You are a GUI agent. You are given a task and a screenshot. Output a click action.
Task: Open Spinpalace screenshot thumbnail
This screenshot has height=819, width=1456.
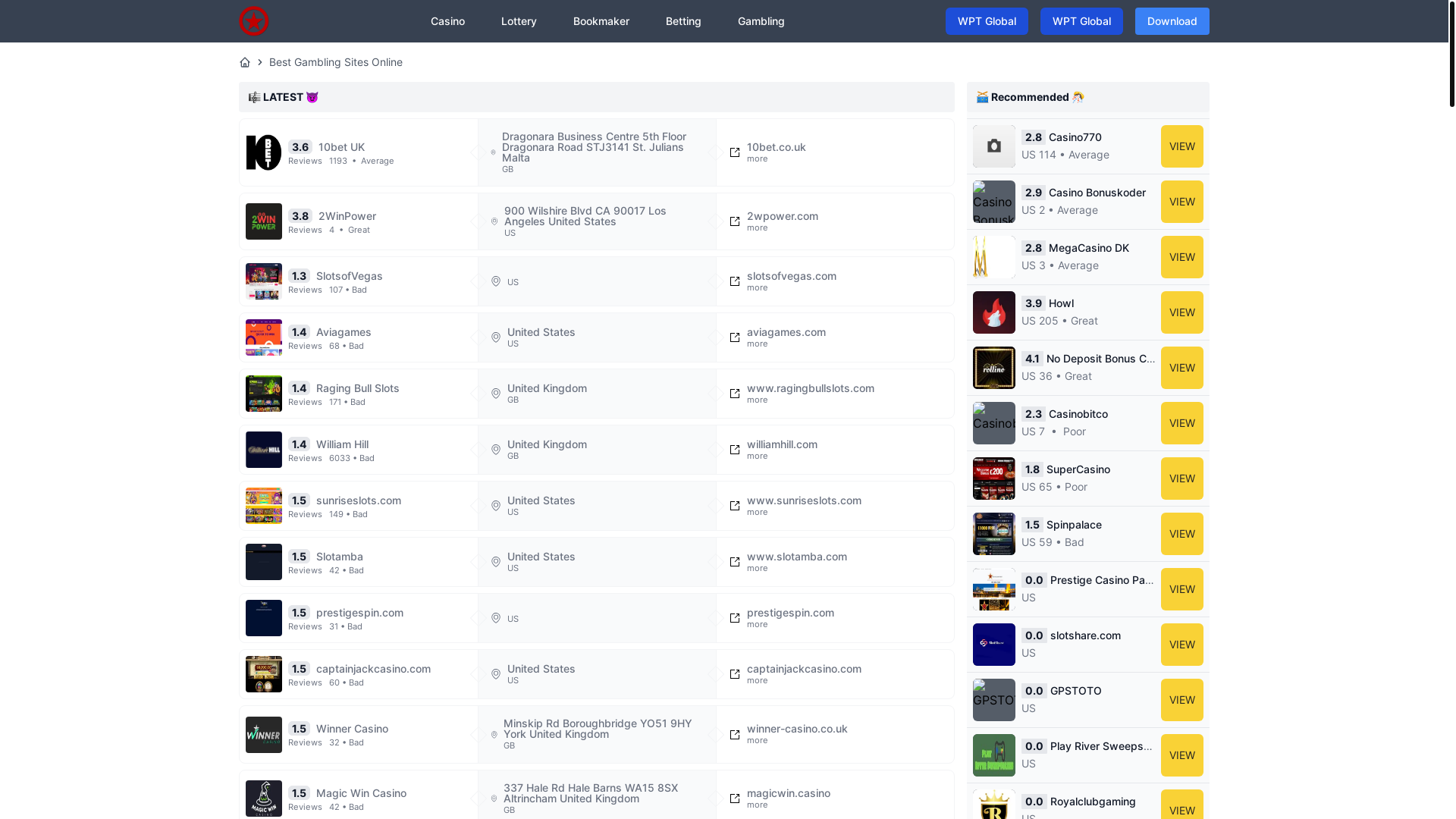click(994, 534)
